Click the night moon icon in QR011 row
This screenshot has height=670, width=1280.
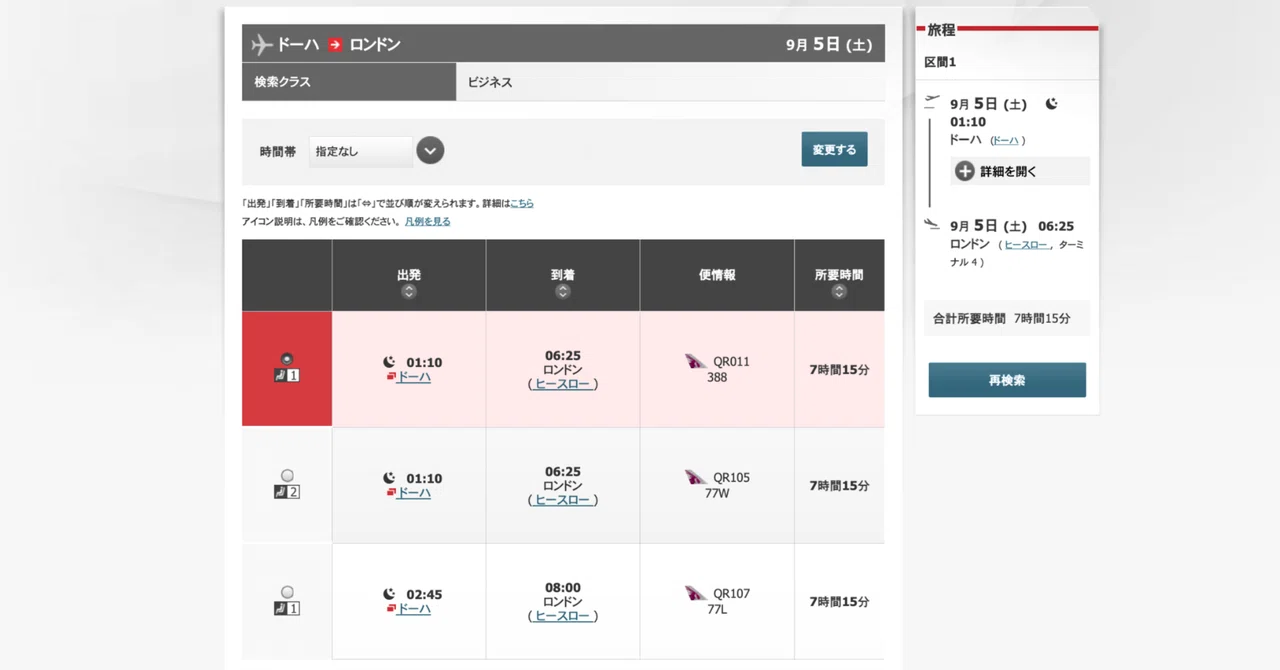[390, 362]
